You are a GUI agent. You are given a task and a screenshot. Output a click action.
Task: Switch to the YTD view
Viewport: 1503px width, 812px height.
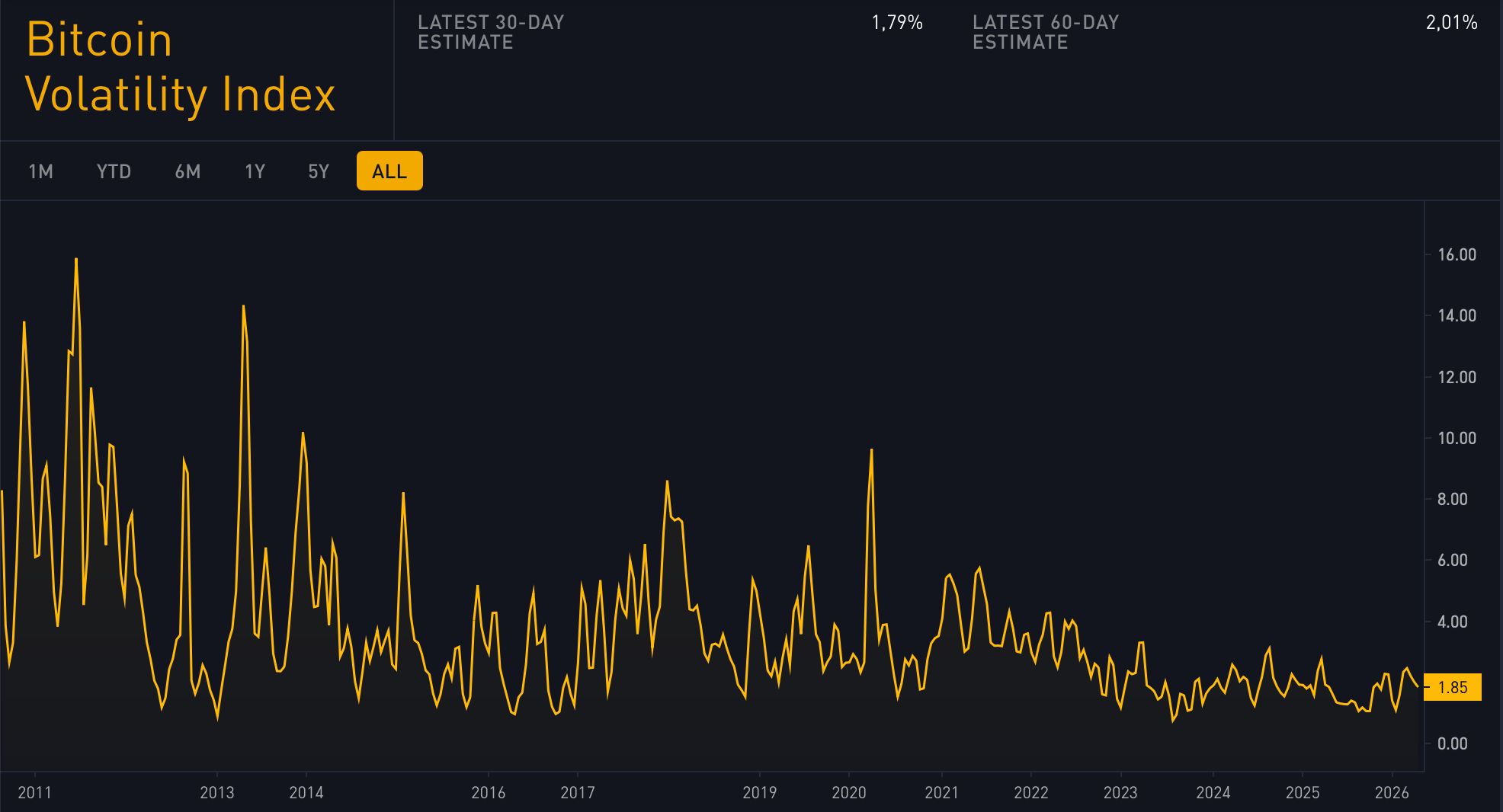[x=114, y=171]
